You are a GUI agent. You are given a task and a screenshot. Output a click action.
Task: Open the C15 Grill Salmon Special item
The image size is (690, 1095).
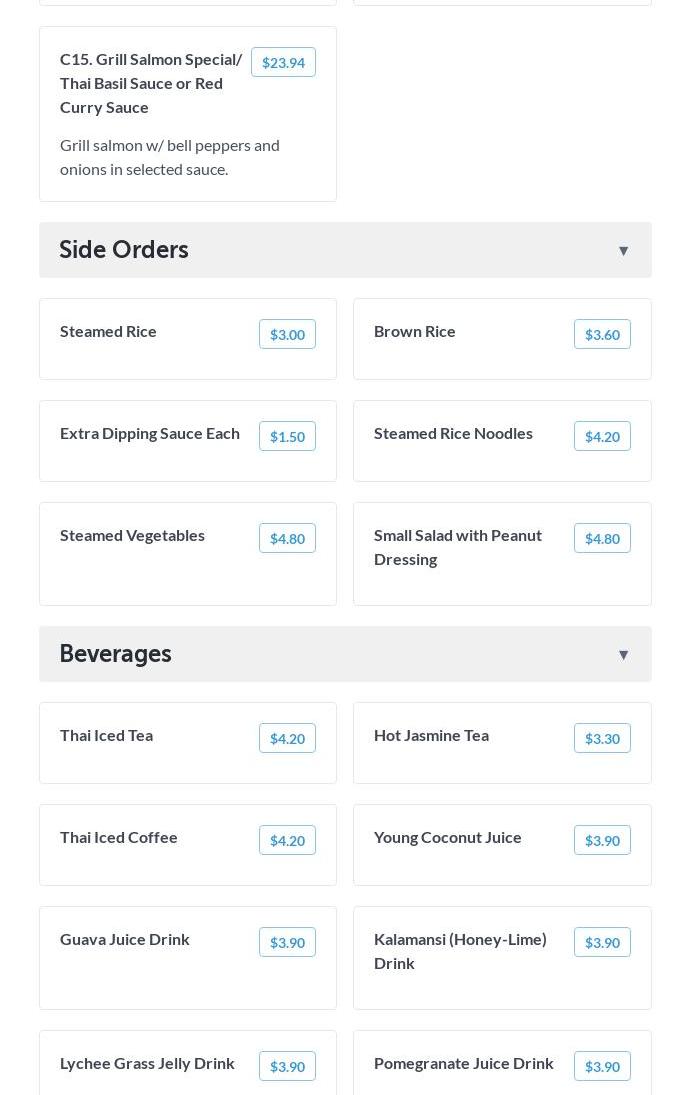[151, 83]
